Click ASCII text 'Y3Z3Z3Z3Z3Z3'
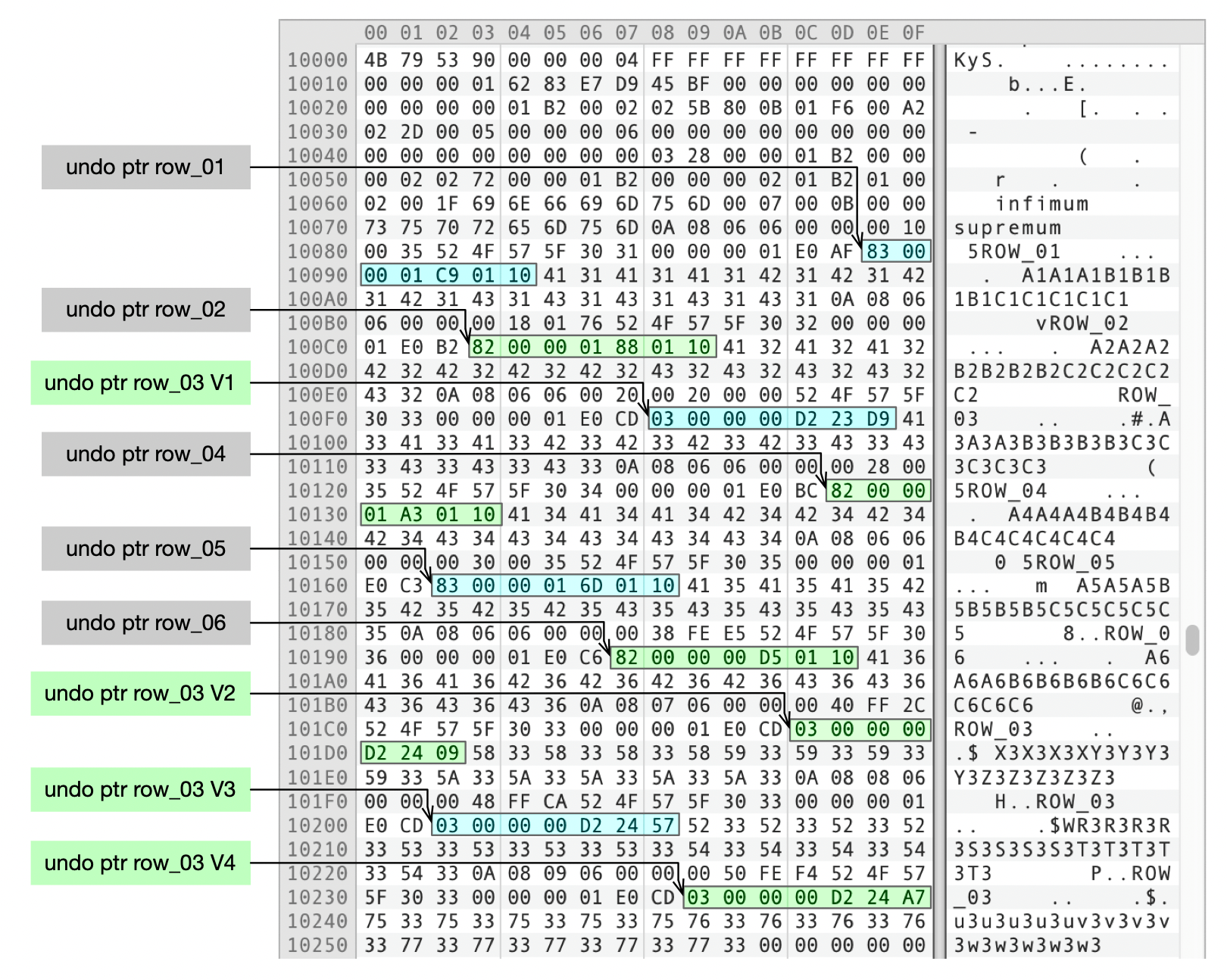 (1035, 778)
